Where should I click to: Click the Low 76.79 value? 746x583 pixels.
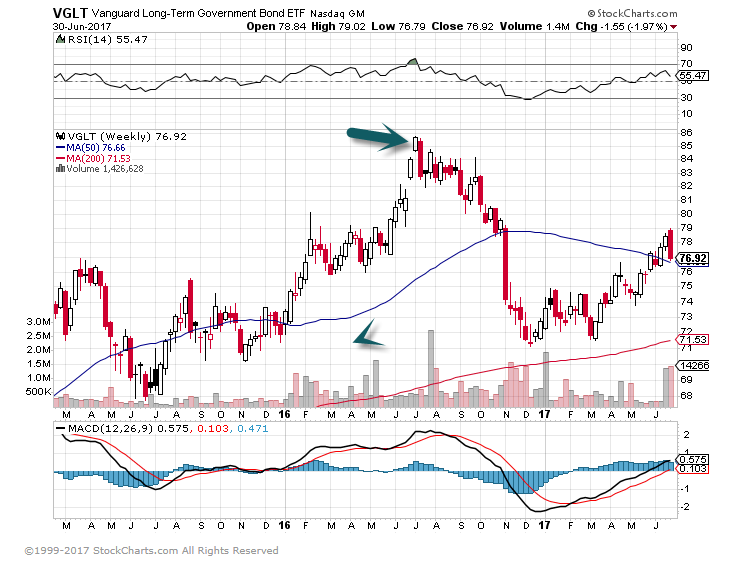pyautogui.click(x=398, y=27)
